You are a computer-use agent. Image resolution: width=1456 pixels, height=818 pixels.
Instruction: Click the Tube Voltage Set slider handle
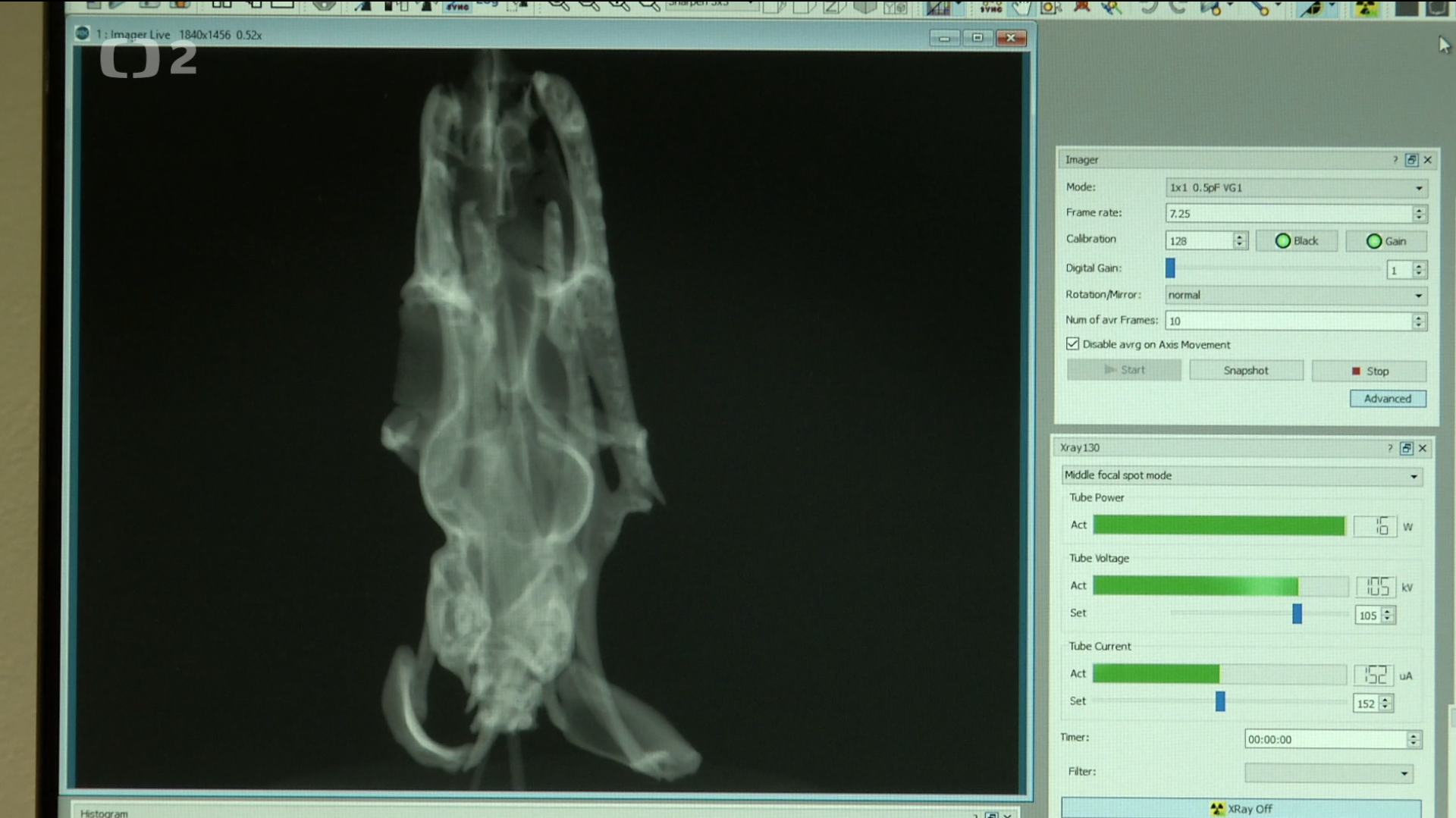tap(1297, 613)
